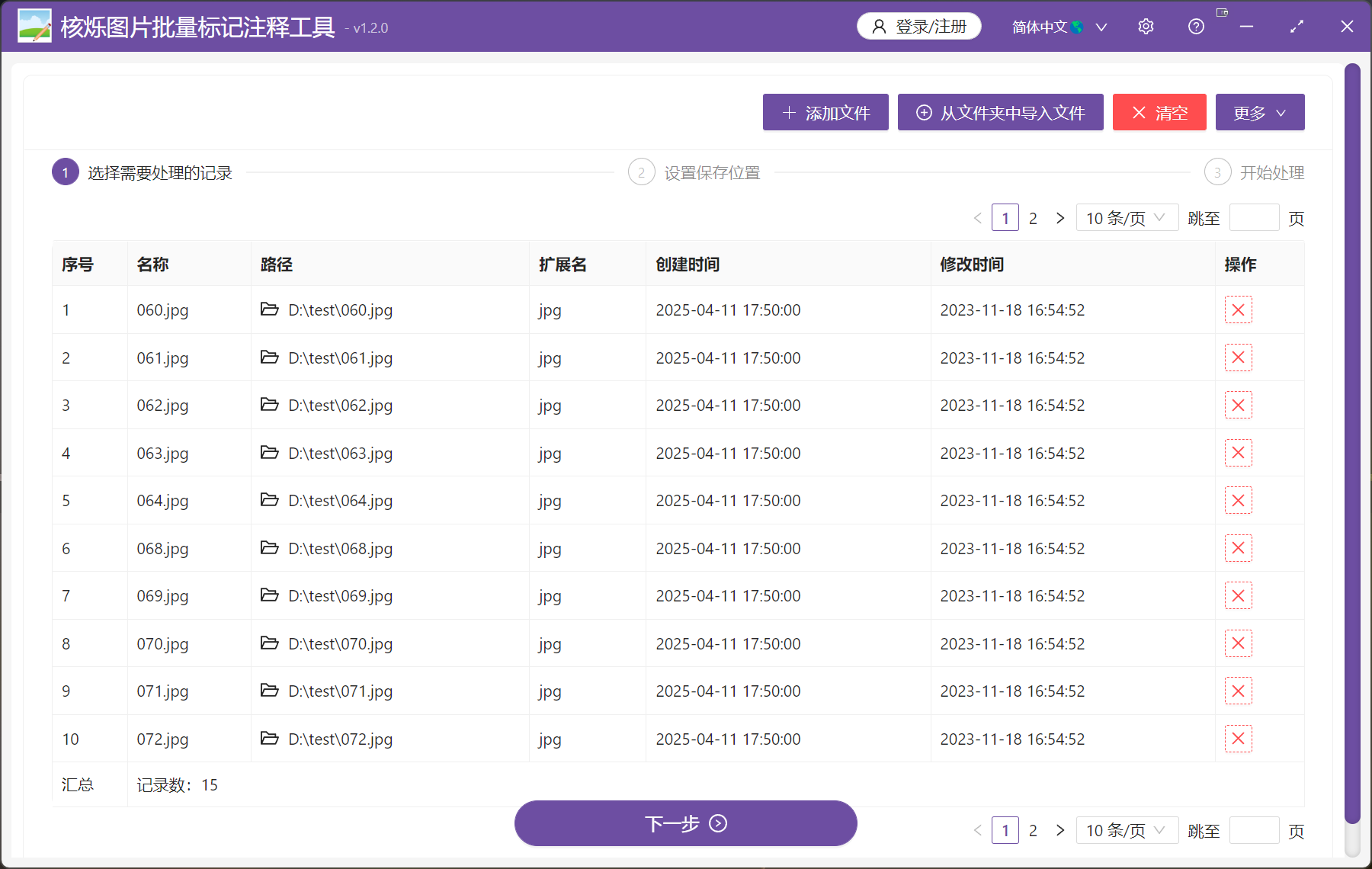
Task: Click the red 清空 button
Action: point(1159,113)
